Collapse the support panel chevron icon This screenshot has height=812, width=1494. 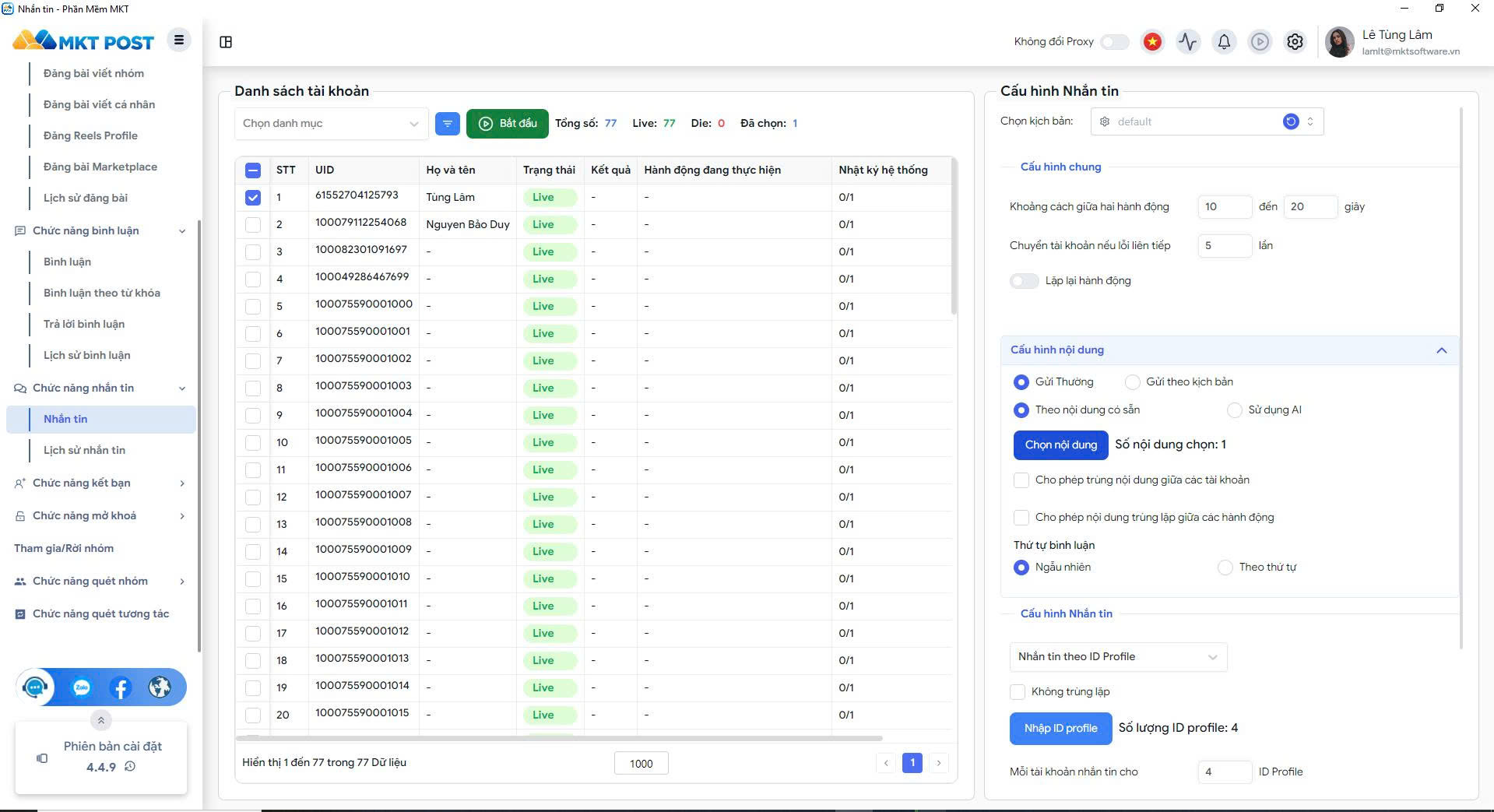[x=101, y=720]
